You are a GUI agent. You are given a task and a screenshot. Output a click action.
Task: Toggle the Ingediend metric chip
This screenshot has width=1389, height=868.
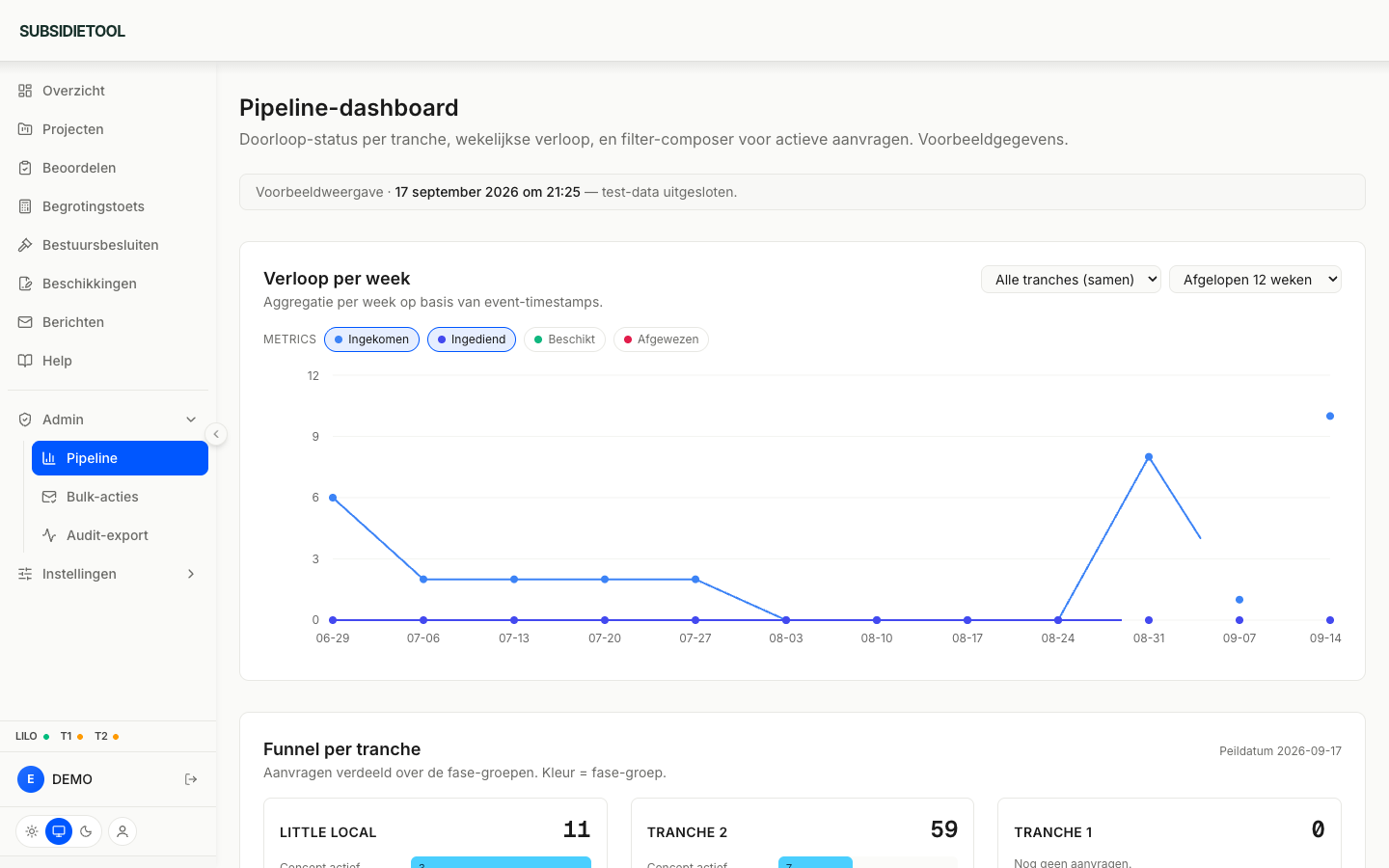tap(472, 339)
